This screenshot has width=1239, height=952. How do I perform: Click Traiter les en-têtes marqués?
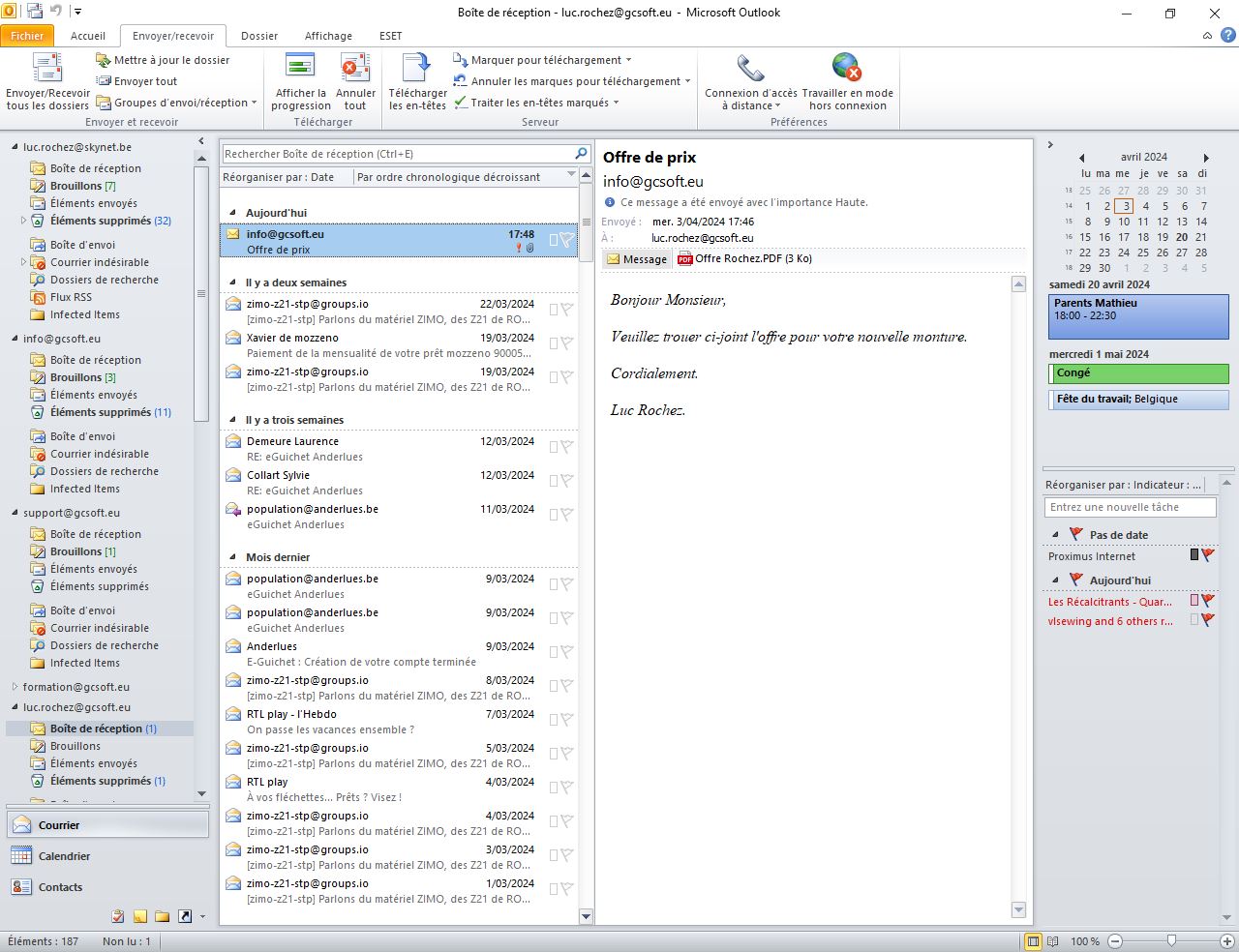pyautogui.click(x=536, y=103)
